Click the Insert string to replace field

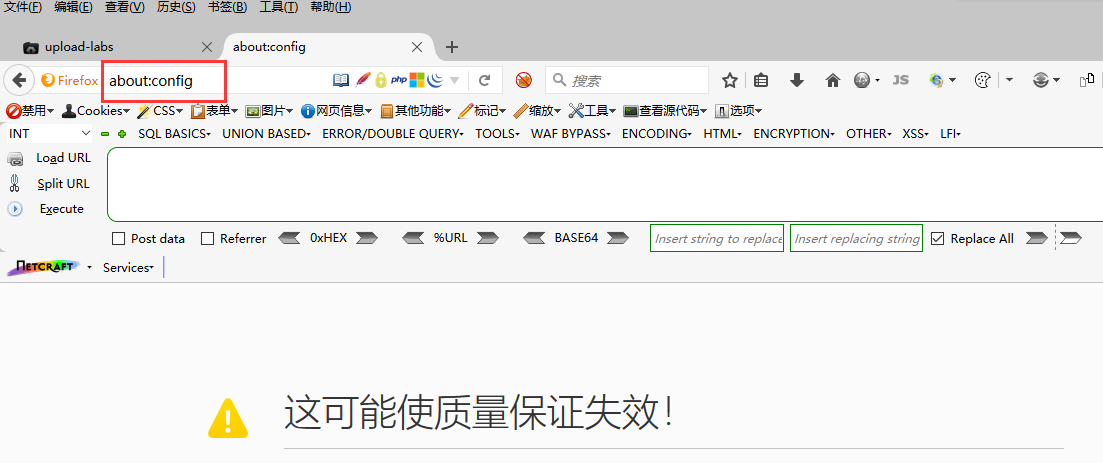pyautogui.click(x=717, y=239)
